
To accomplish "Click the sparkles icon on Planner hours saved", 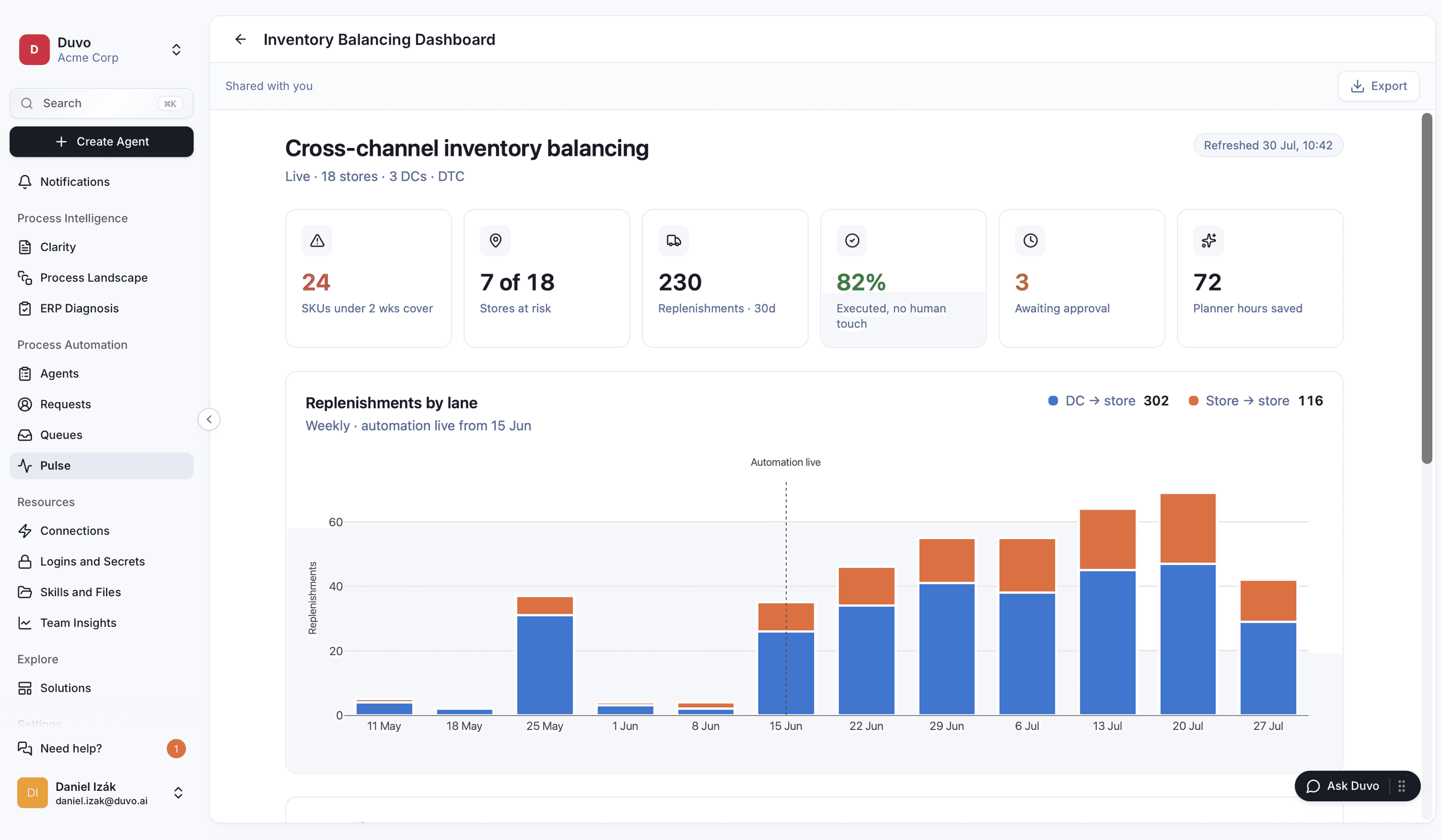I will pos(1209,241).
